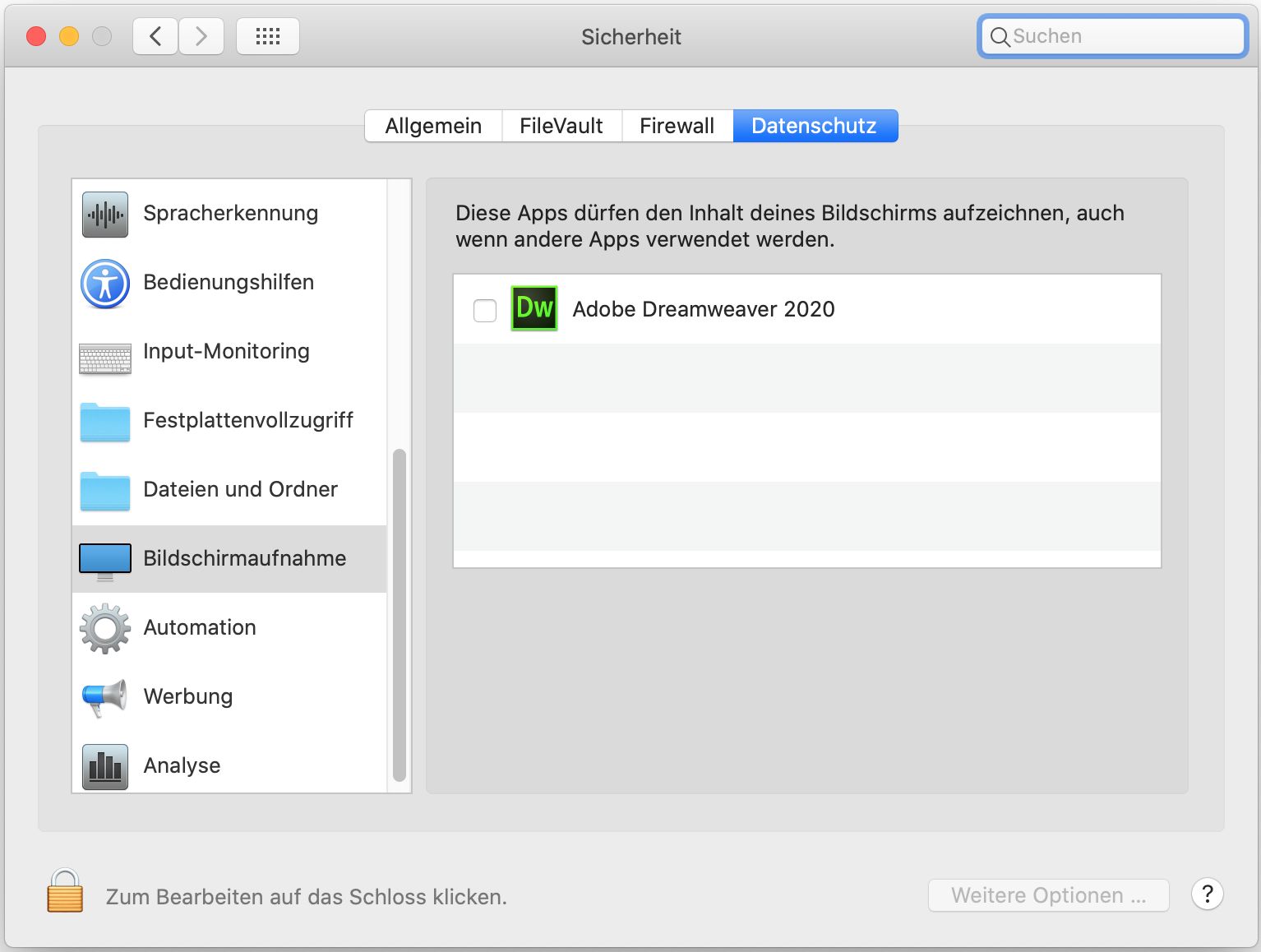Click the Festplattenvollzugriff folder icon
Image resolution: width=1261 pixels, height=952 pixels.
pyautogui.click(x=105, y=422)
